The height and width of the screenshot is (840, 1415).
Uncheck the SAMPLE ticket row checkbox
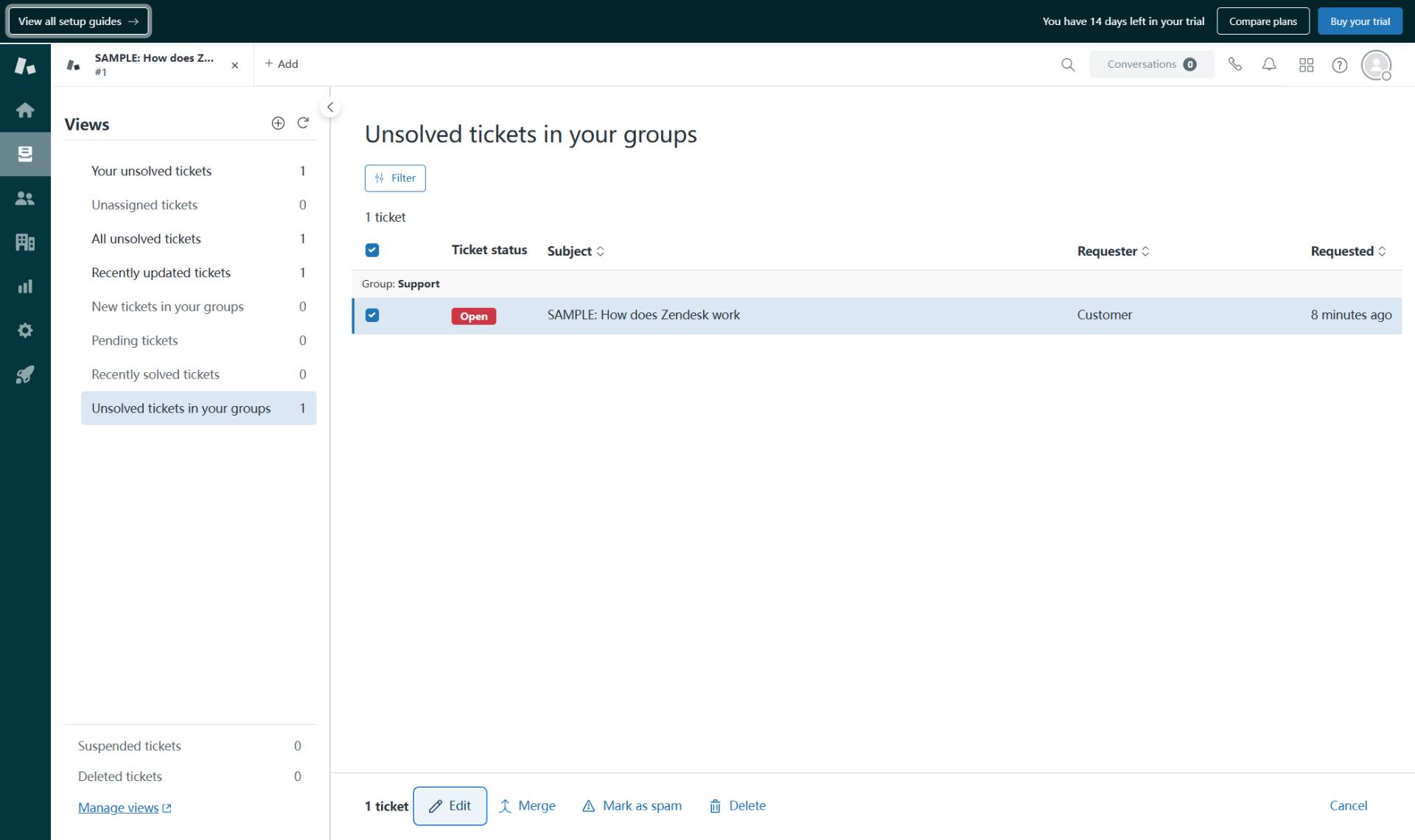(x=372, y=315)
